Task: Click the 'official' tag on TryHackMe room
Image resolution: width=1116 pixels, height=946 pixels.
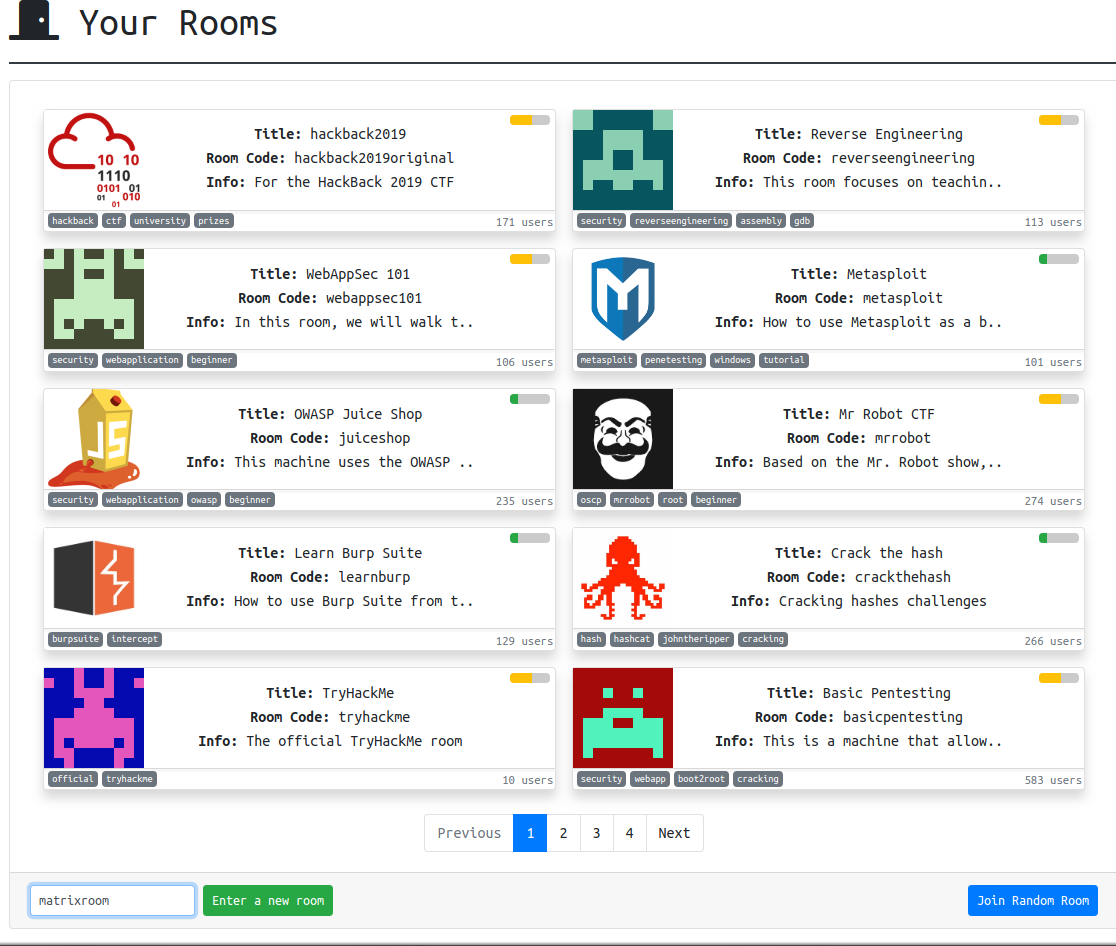Action: 73,779
